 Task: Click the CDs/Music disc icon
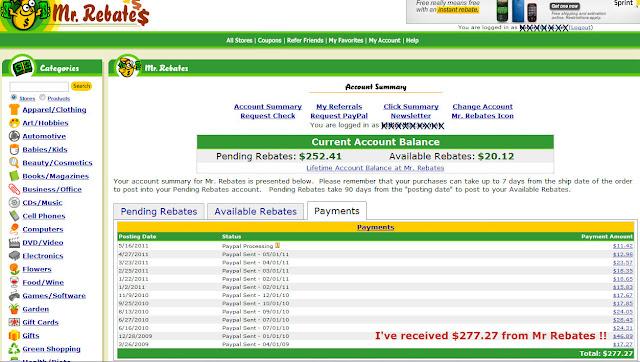tap(14, 202)
